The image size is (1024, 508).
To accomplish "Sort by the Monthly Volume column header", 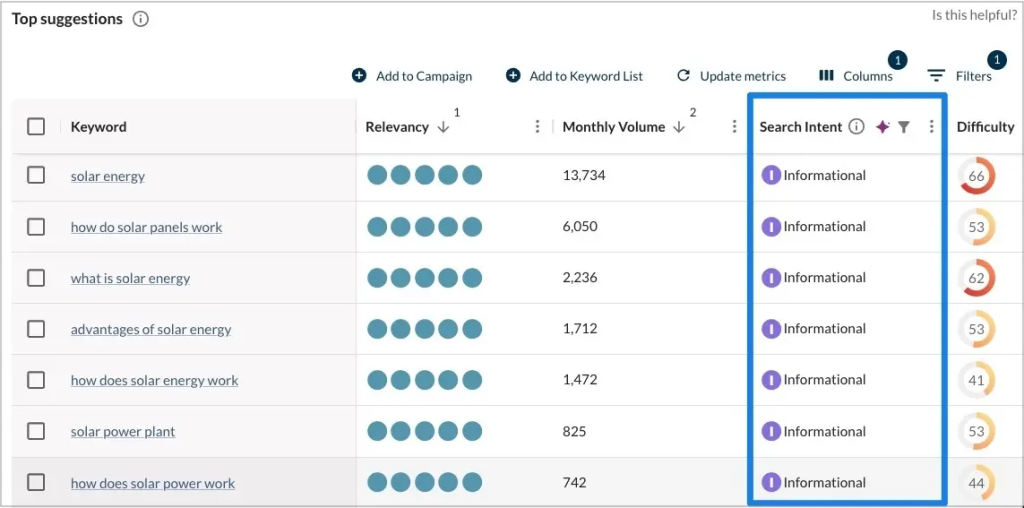I will pos(613,127).
